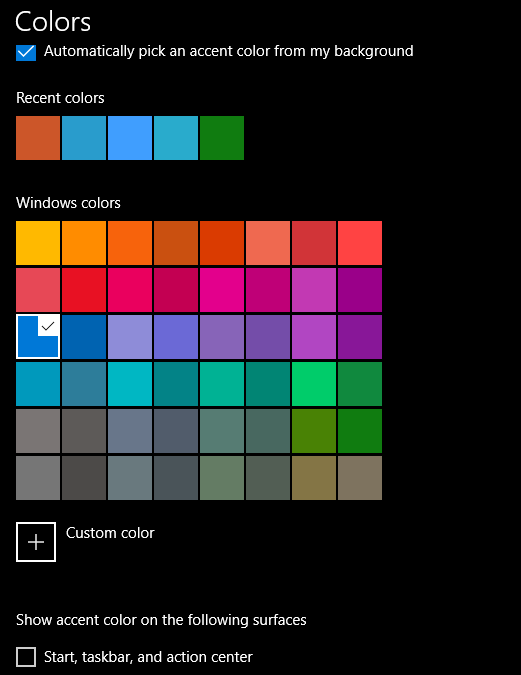The width and height of the screenshot is (521, 675).
Task: Select the dark purple swatch ending the second row
Action: tap(360, 290)
